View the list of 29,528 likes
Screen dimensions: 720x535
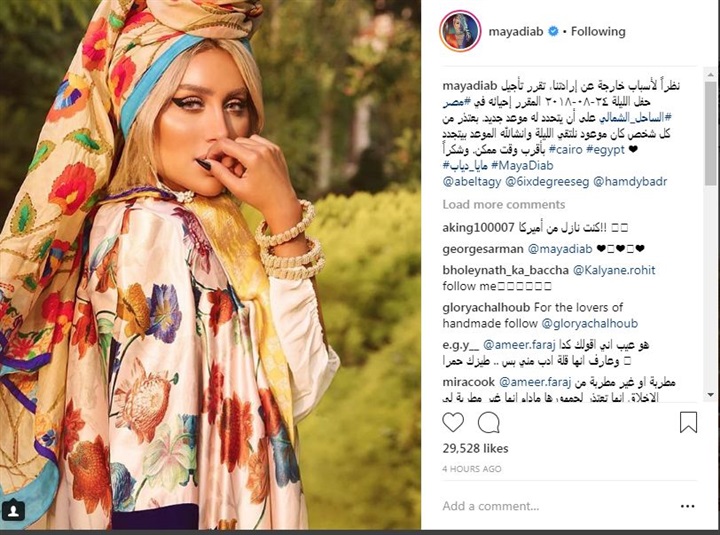[475, 448]
